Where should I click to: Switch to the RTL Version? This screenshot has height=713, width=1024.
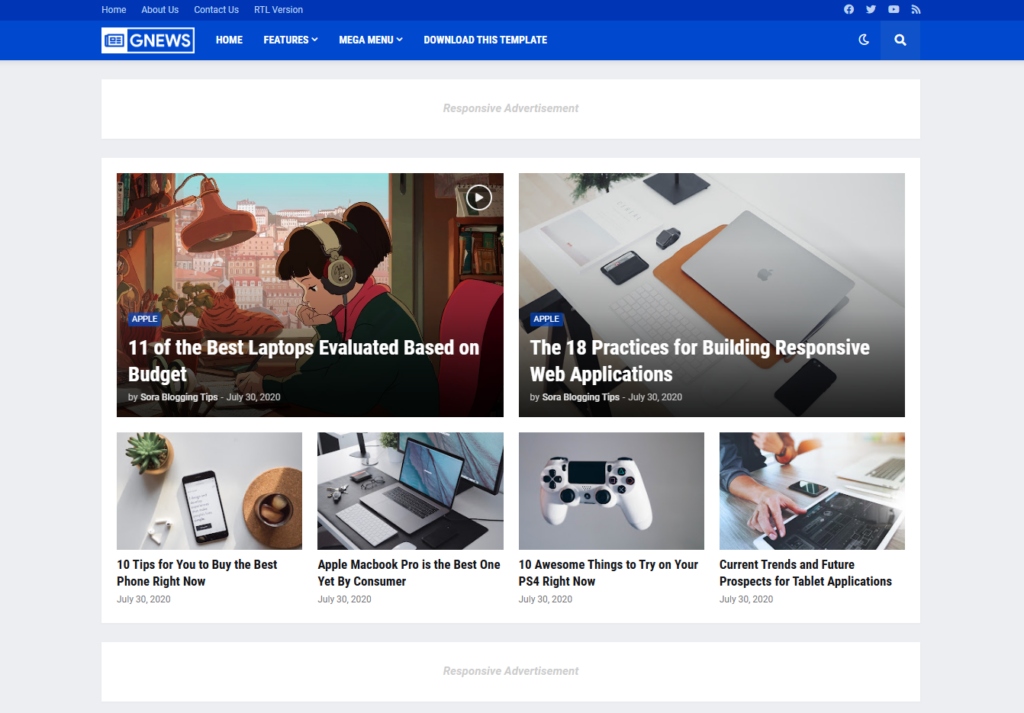(278, 10)
